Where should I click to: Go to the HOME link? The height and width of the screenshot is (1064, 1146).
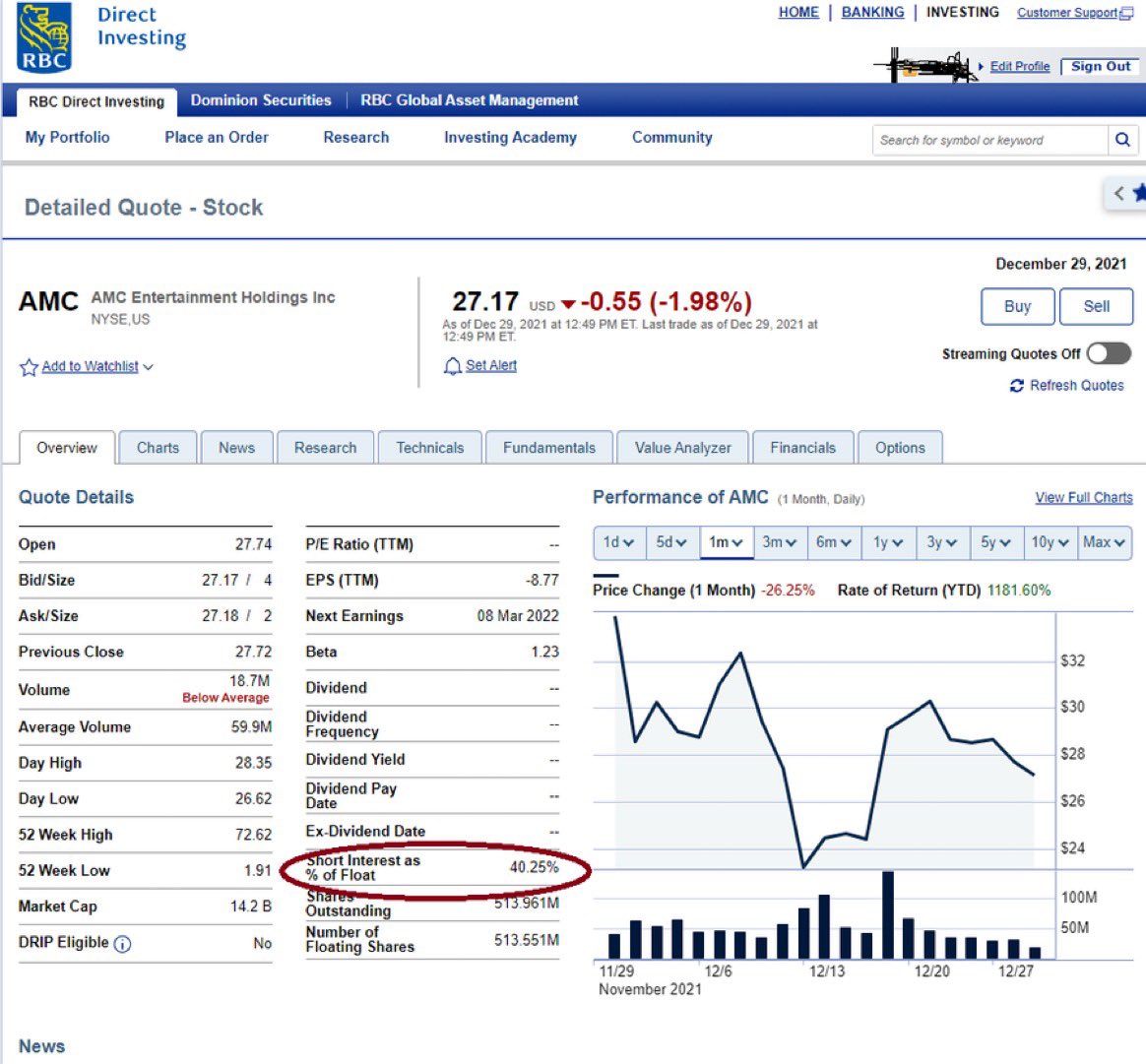coord(798,13)
